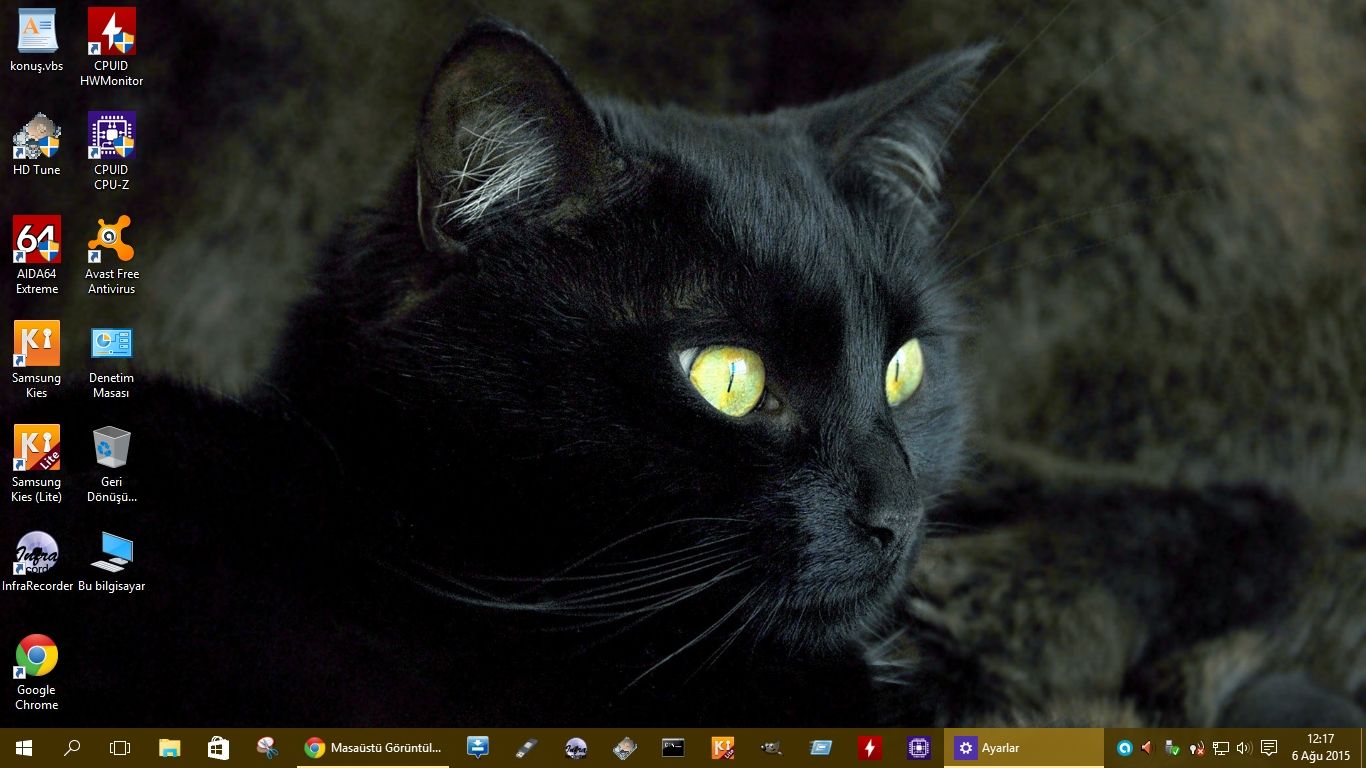1366x768 pixels.
Task: Open the Denetim Masası desktop icon
Action: tap(112, 359)
